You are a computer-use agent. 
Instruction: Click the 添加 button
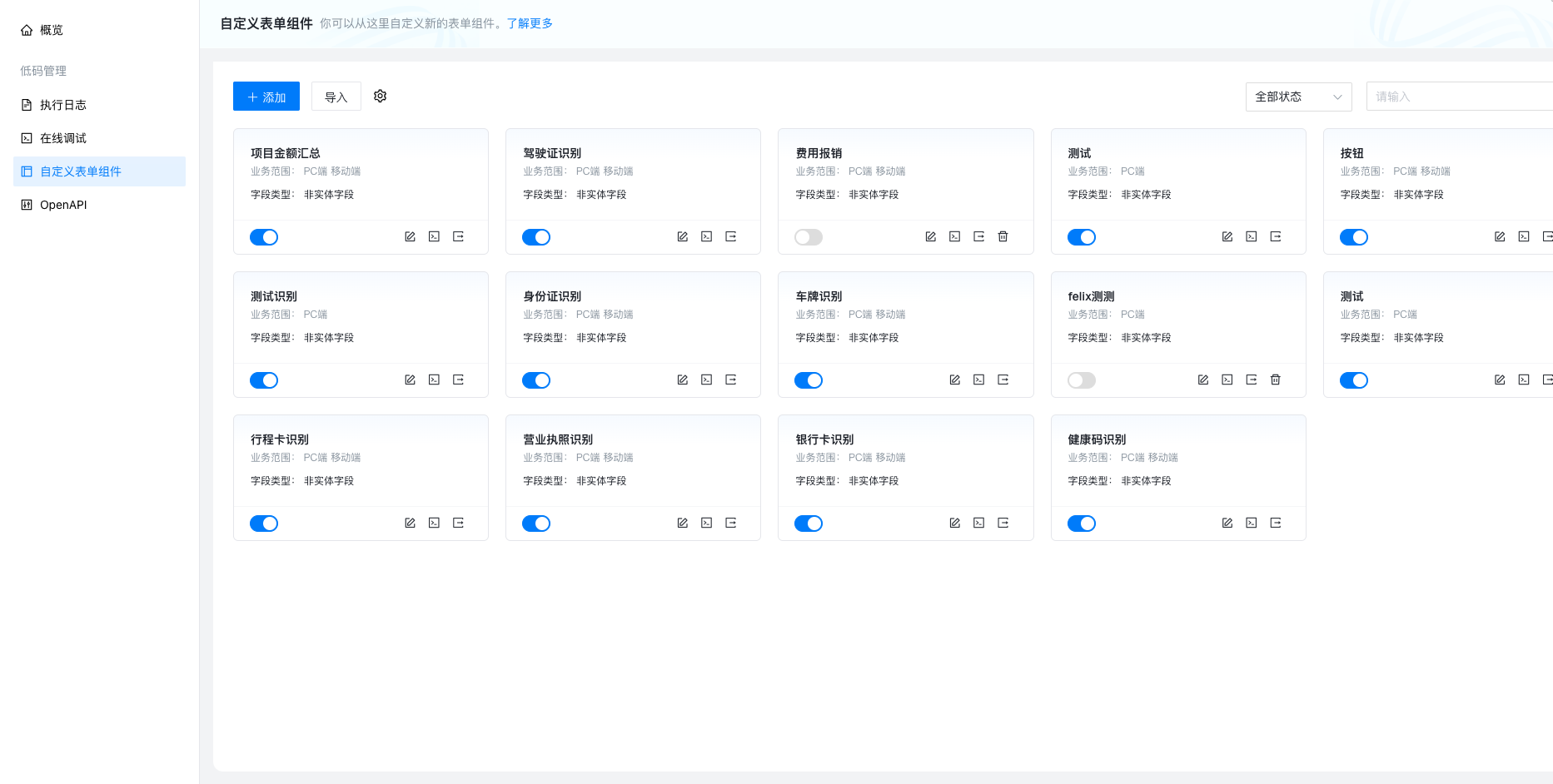coord(266,97)
